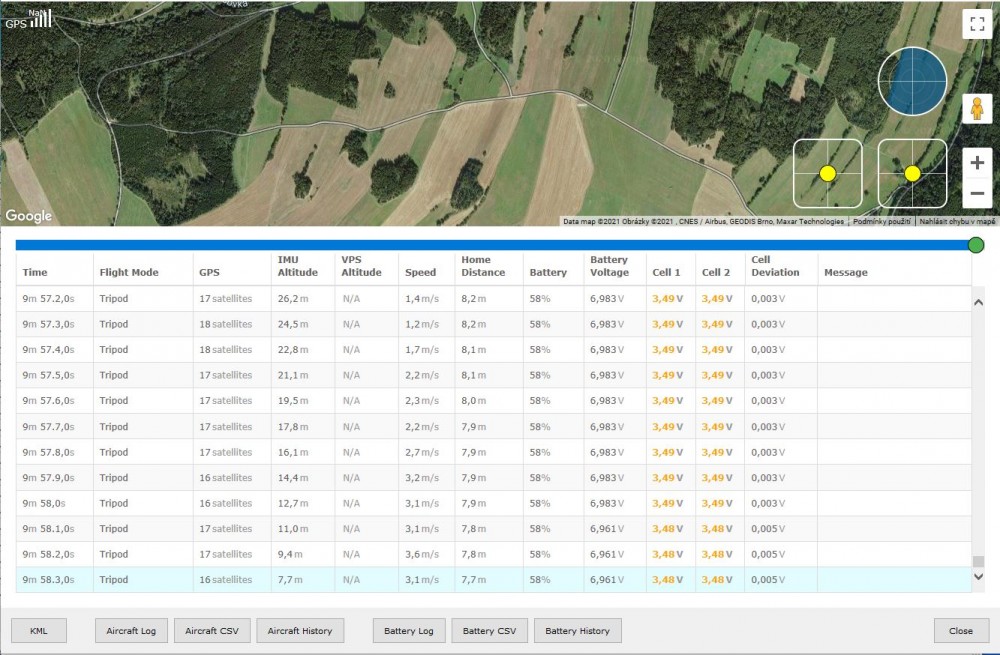This screenshot has height=655, width=1000.
Task: Click the blue compass heading indicator
Action: point(912,81)
